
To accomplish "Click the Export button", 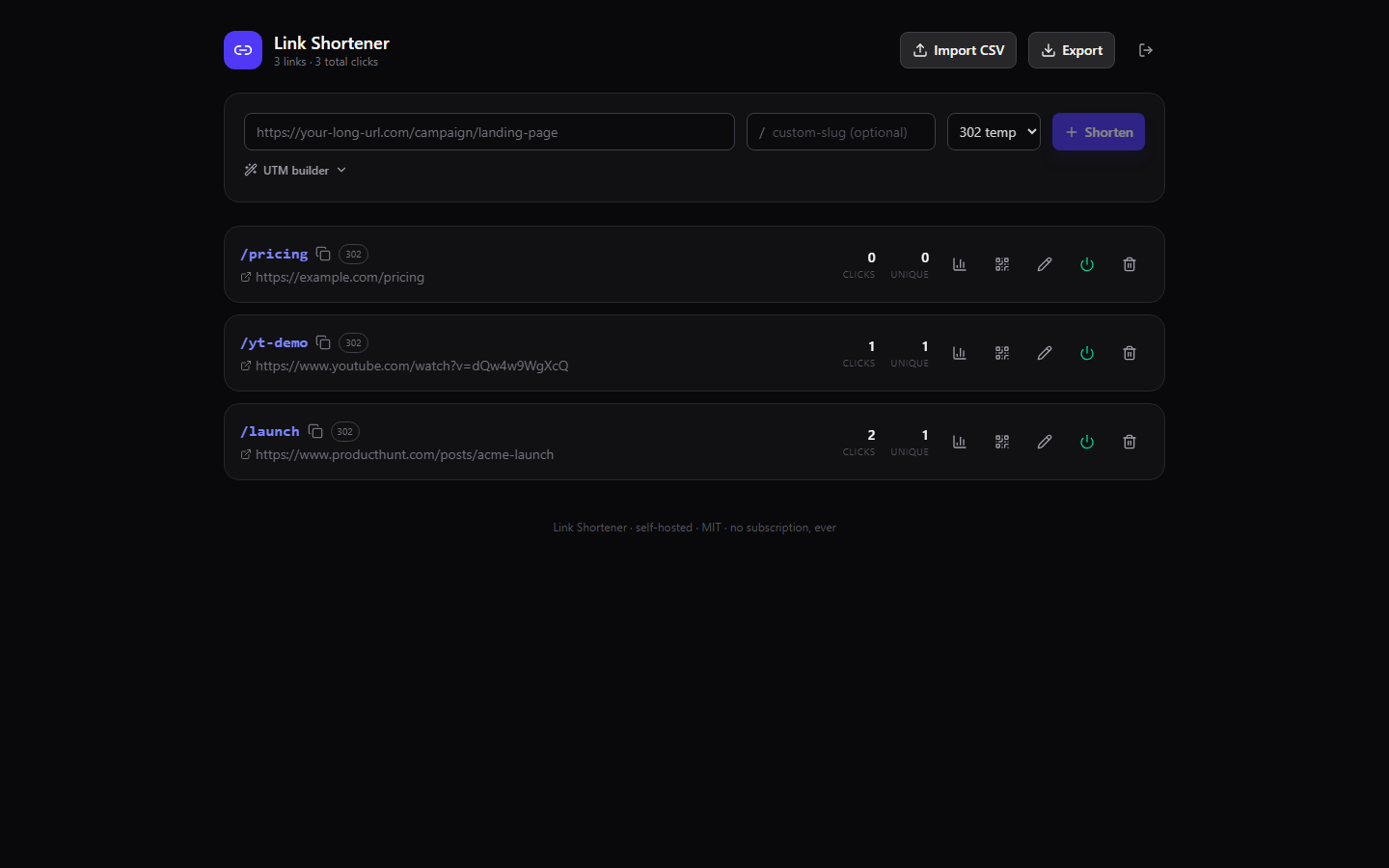I will pos(1071,50).
